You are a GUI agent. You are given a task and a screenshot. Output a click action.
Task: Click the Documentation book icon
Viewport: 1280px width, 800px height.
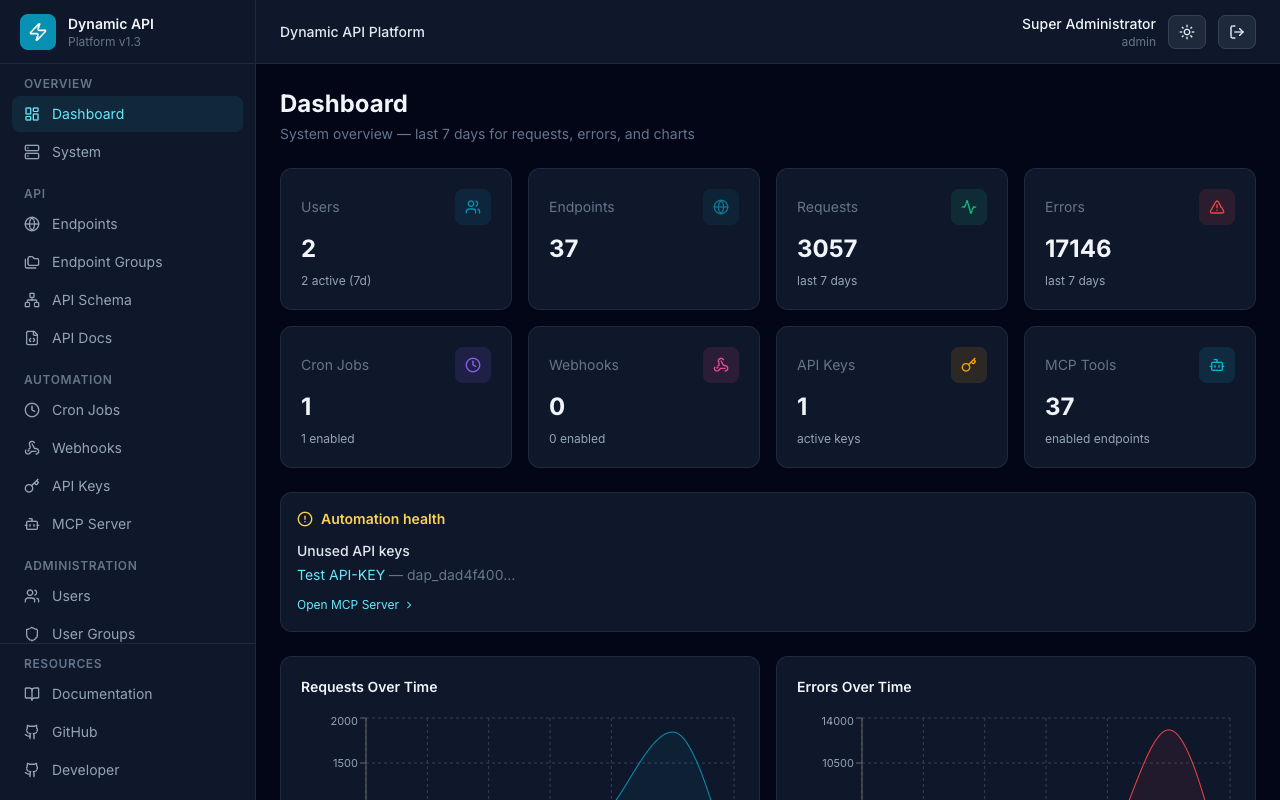tap(32, 694)
